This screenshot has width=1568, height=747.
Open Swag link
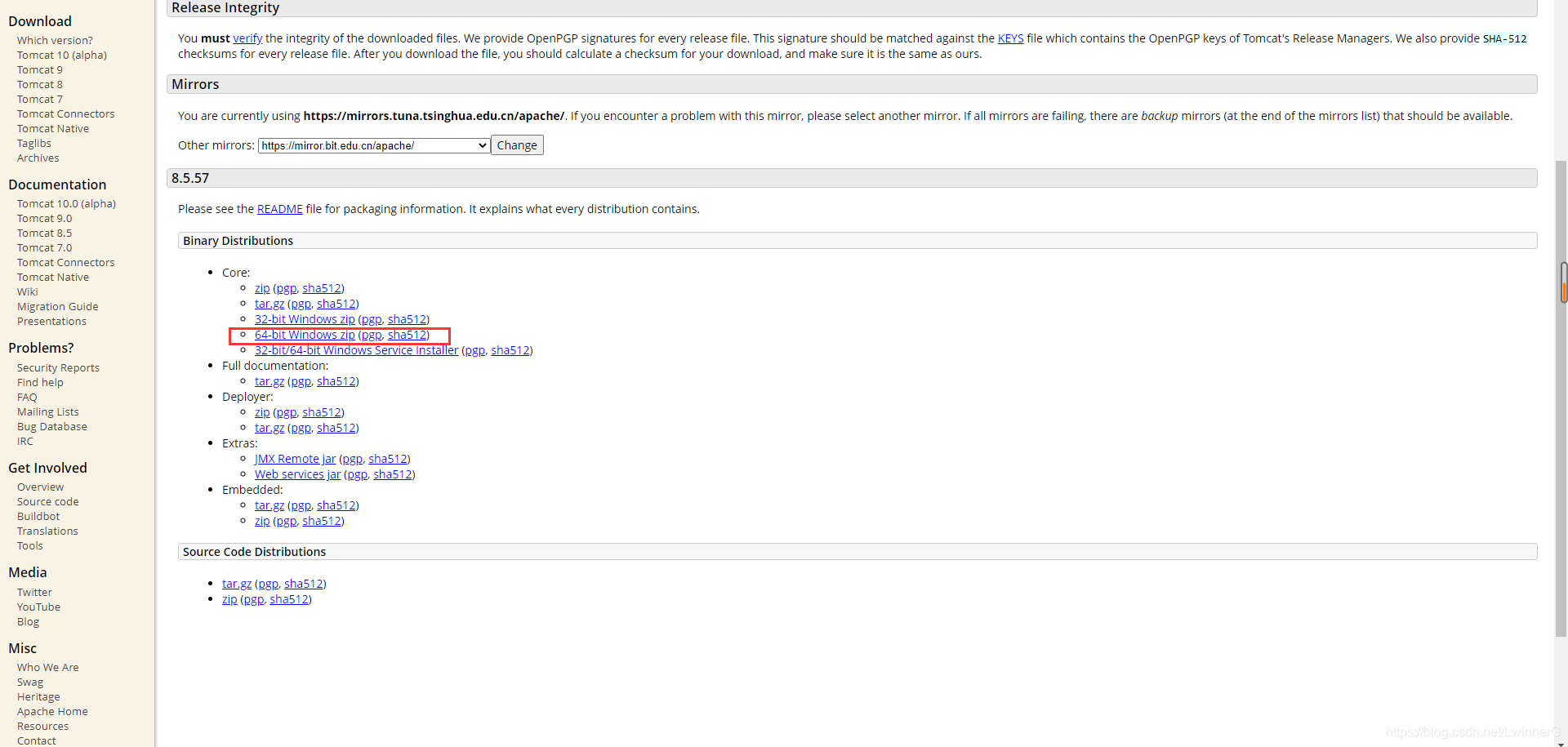click(30, 683)
